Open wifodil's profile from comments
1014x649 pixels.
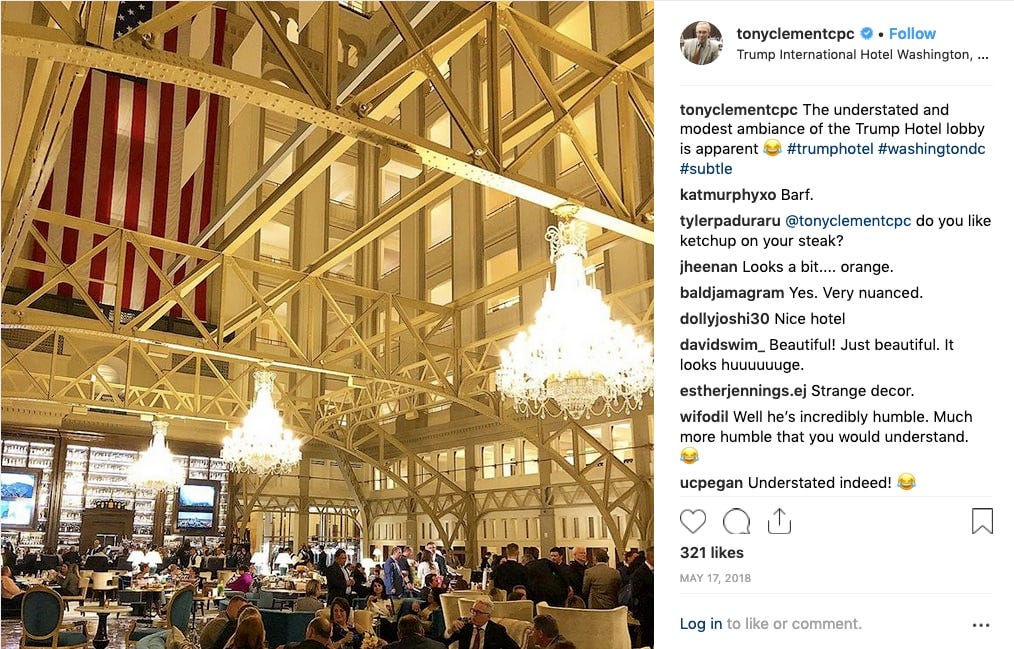point(704,417)
